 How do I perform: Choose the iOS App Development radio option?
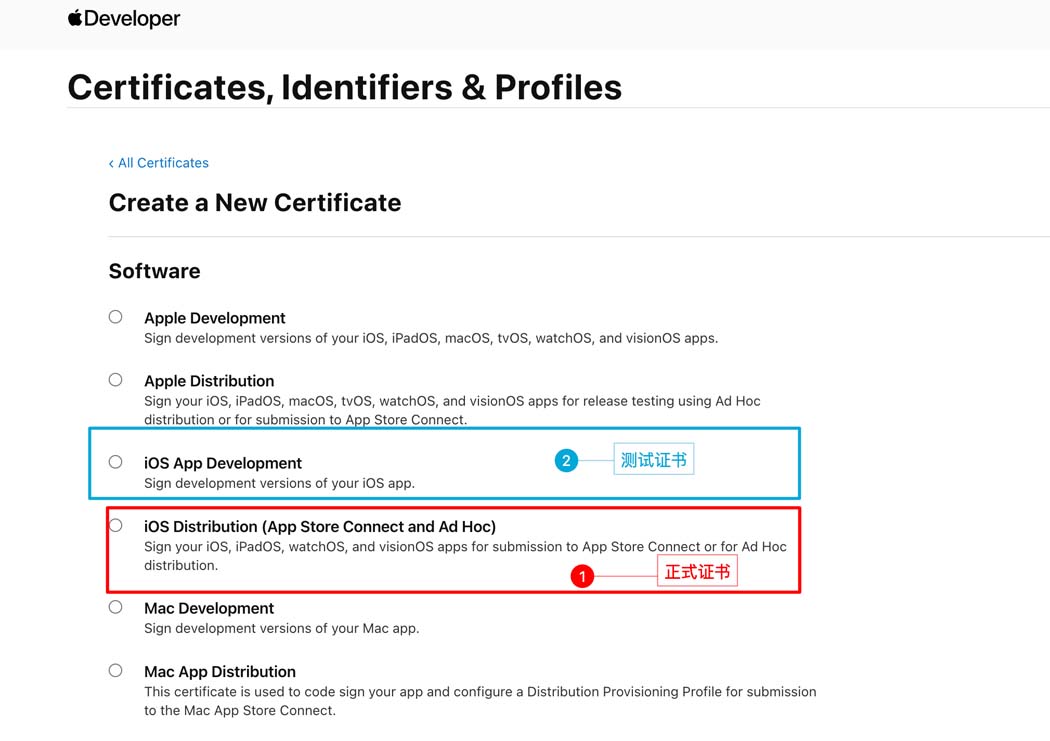116,462
